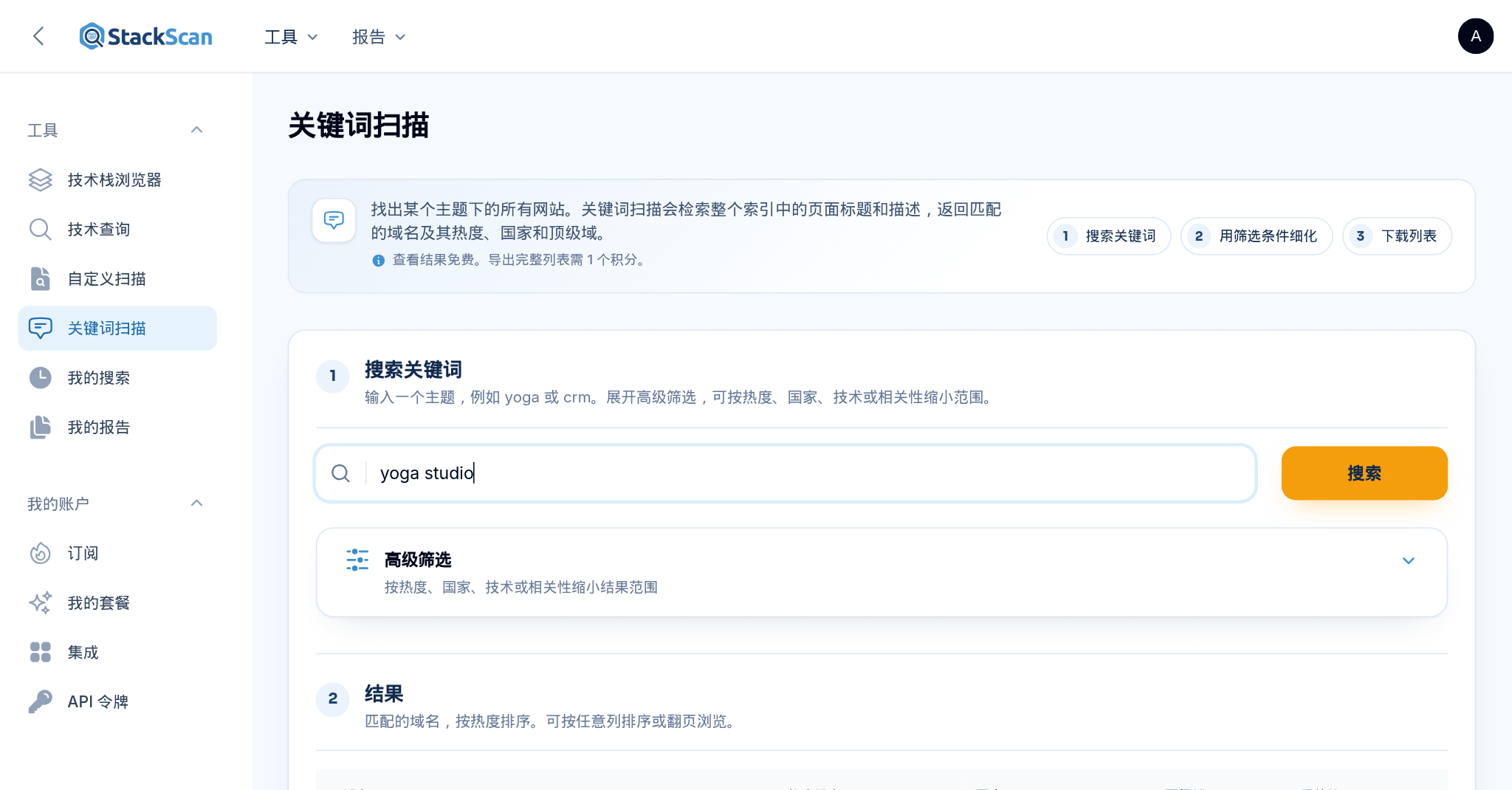
Task: Open 订阅 in the account section
Action: (x=117, y=554)
